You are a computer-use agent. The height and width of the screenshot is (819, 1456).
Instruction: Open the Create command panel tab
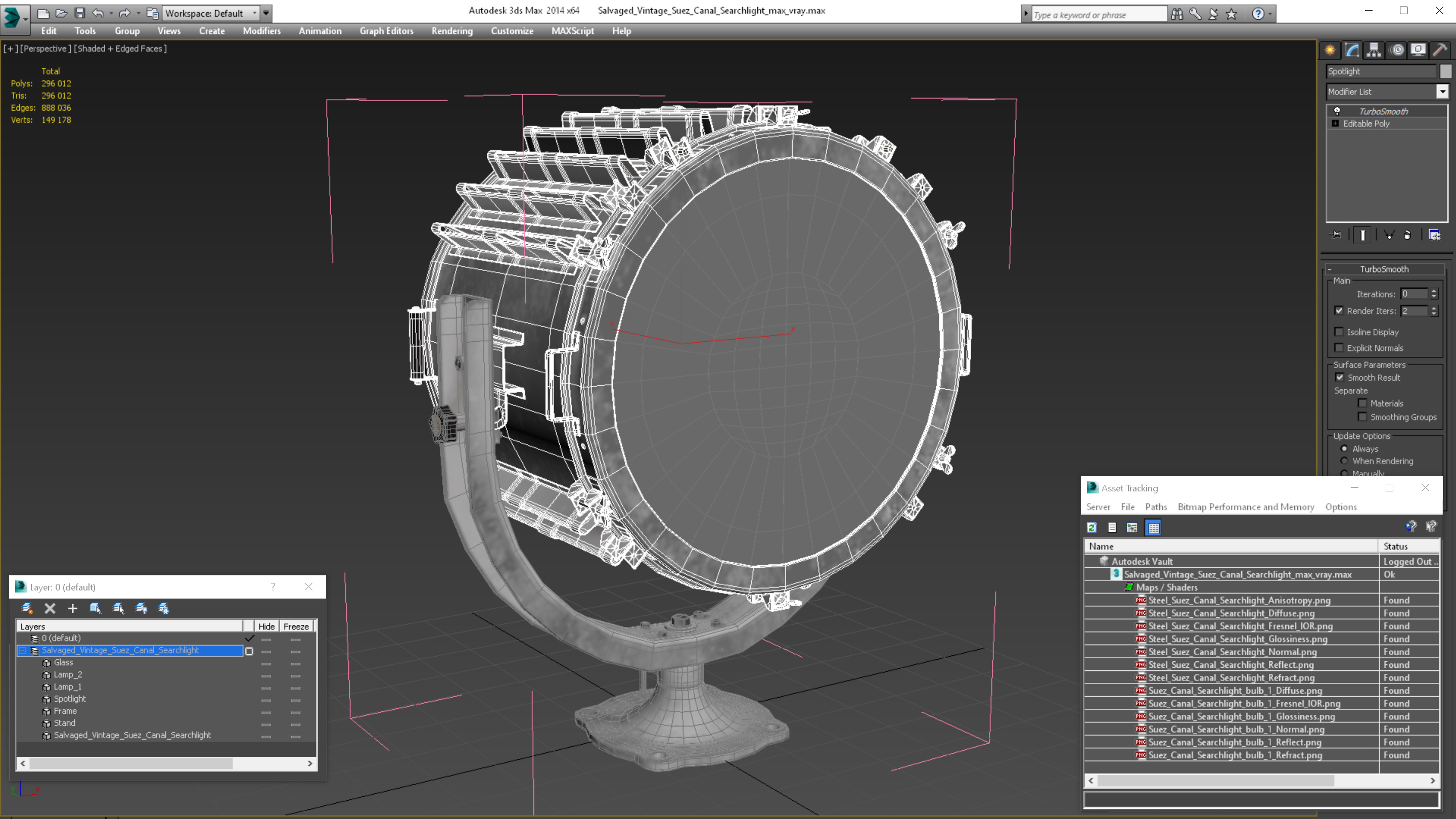pos(1330,51)
